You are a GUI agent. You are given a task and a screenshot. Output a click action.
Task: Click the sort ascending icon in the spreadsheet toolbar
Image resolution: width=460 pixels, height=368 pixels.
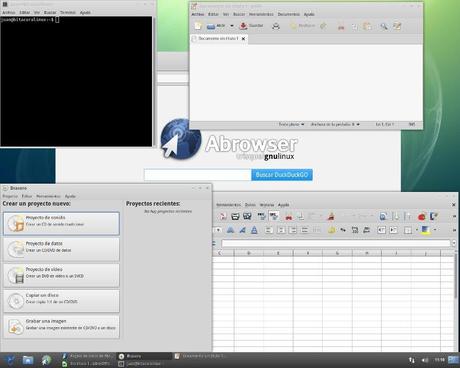(x=395, y=217)
